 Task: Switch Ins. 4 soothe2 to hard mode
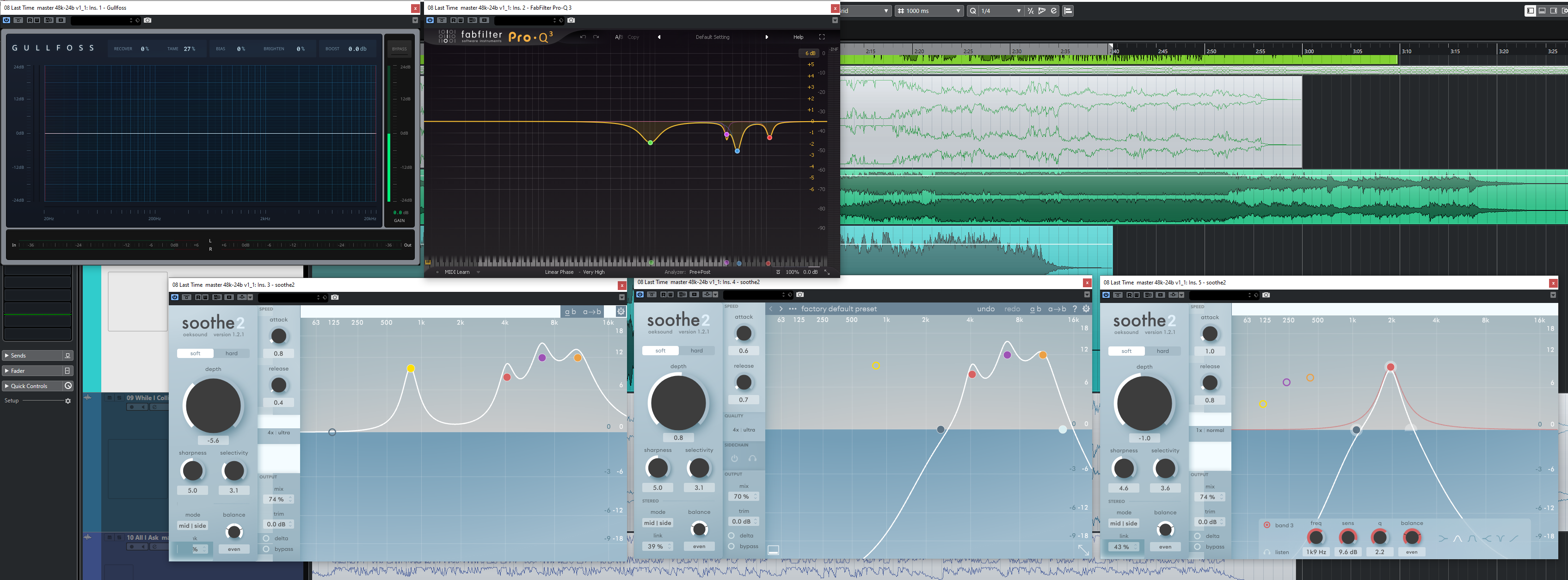[x=696, y=351]
